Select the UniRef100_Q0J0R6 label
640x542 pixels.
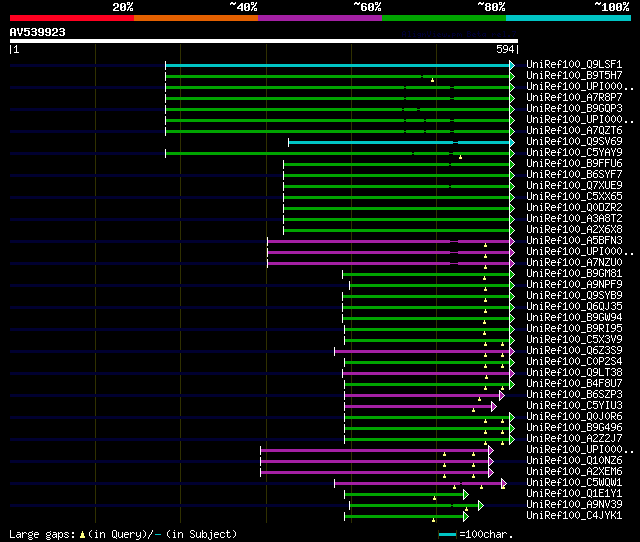tap(574, 417)
